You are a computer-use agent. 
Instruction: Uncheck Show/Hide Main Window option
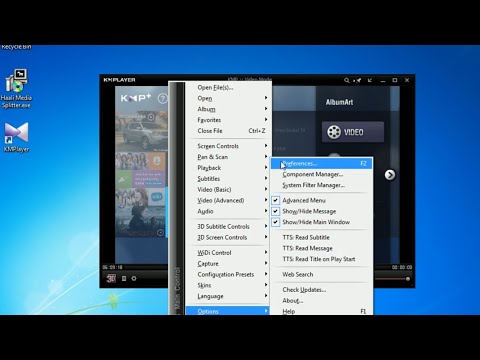coord(276,222)
